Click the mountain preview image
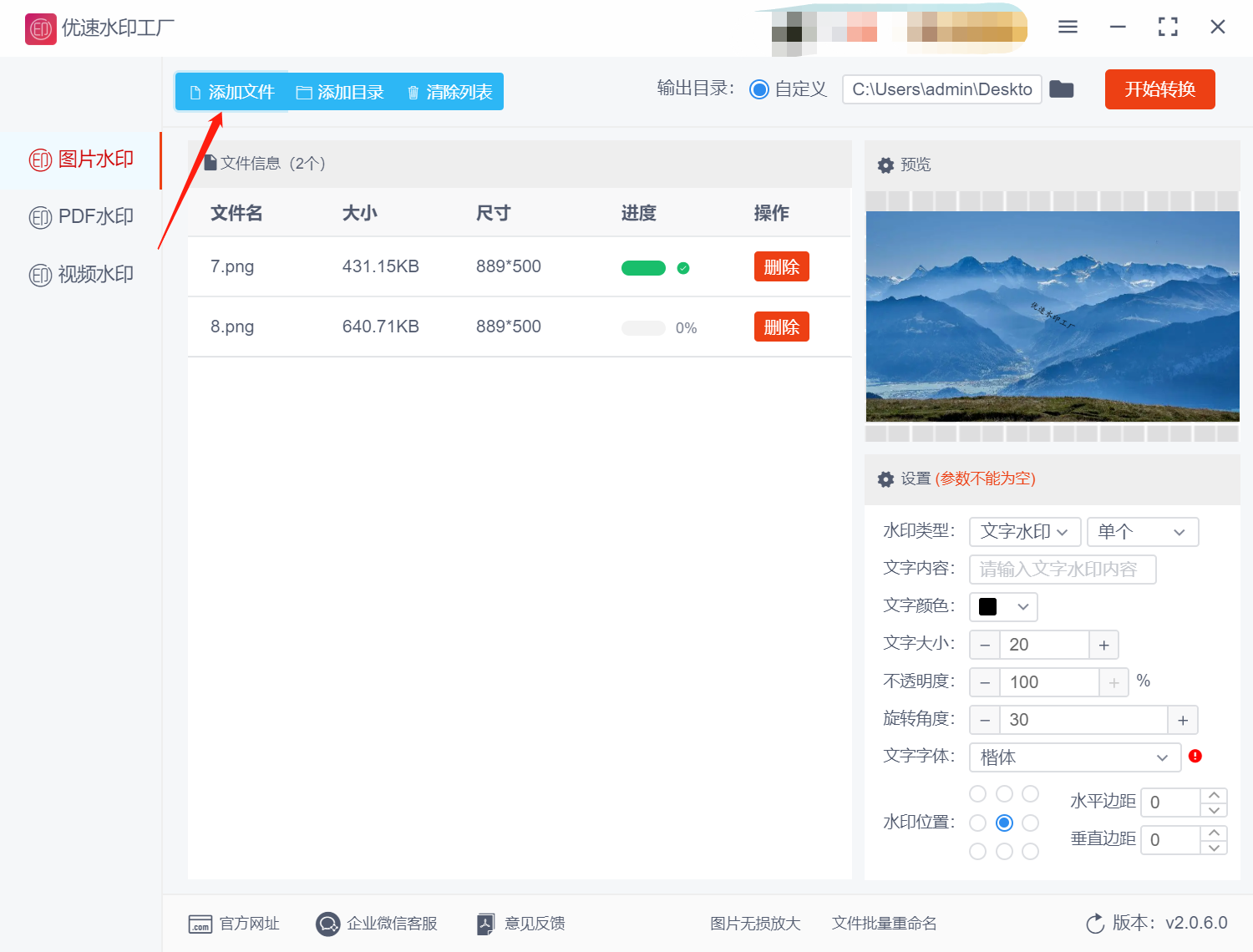 [1053, 316]
